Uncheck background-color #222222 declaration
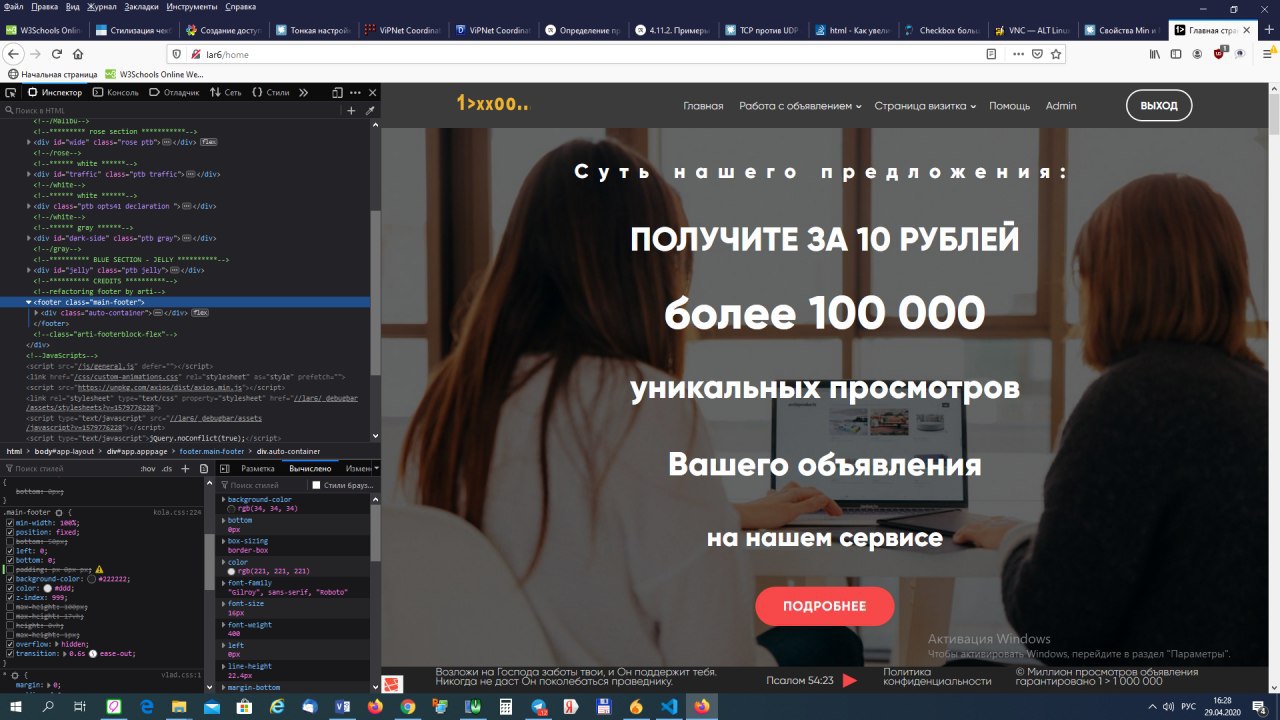Viewport: 1280px width, 720px height. [10, 579]
